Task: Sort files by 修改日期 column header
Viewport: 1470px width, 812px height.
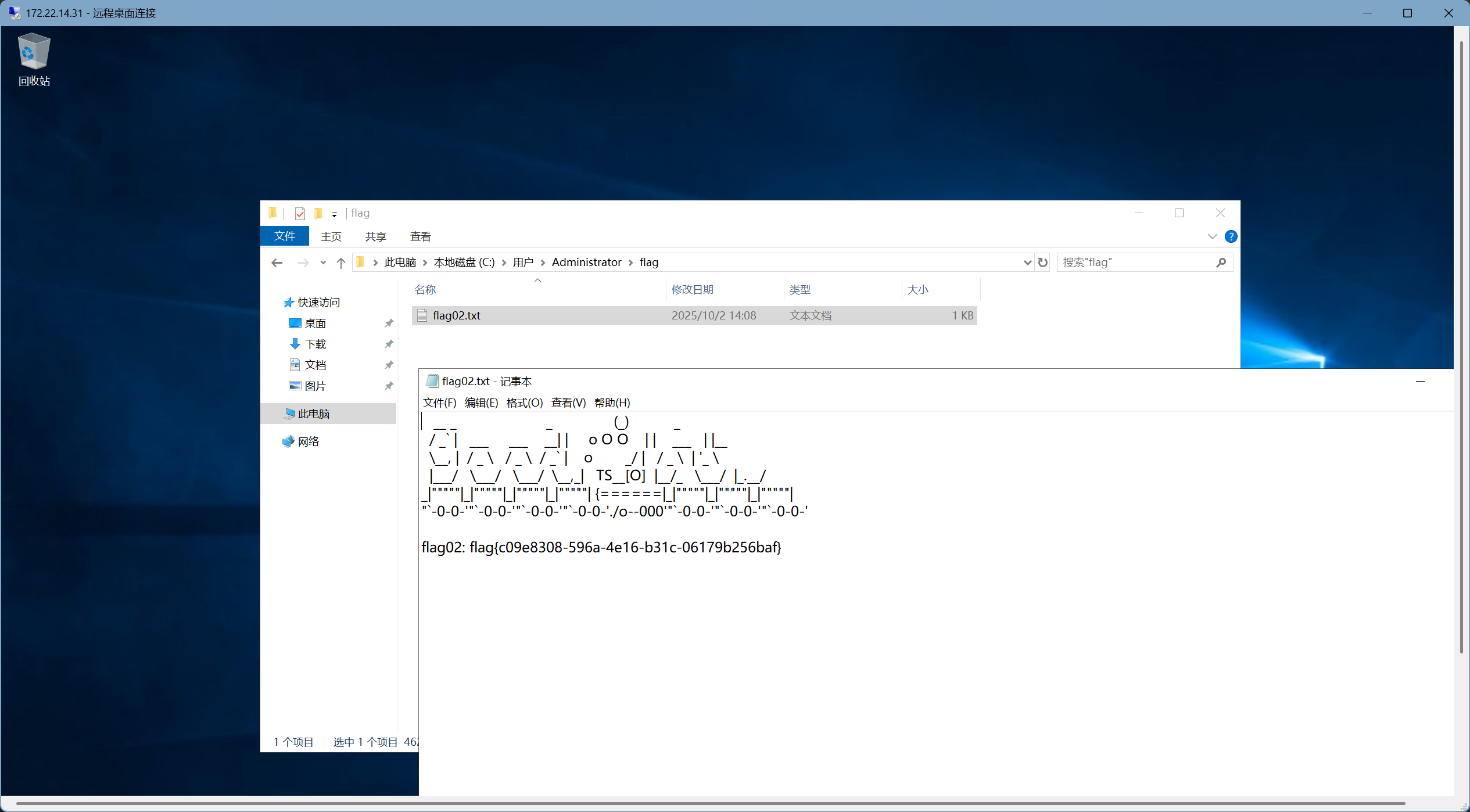Action: click(x=693, y=289)
